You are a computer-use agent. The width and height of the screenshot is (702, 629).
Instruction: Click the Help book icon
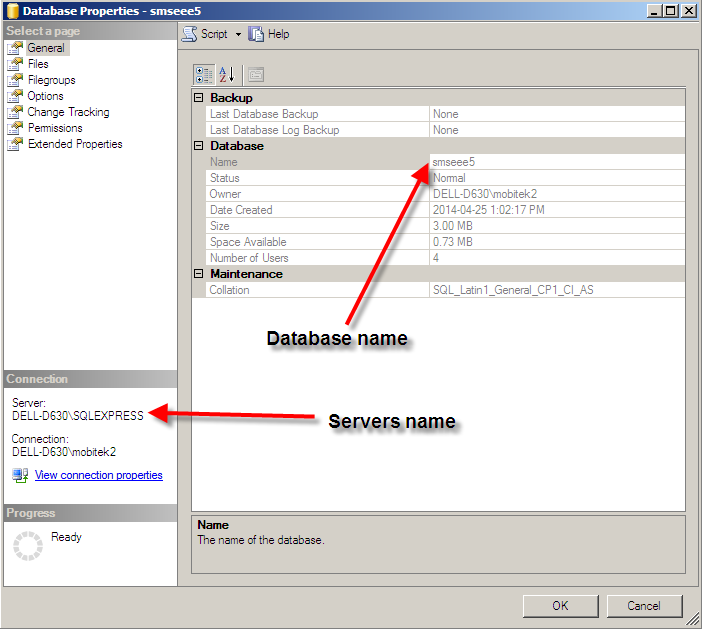(x=257, y=34)
